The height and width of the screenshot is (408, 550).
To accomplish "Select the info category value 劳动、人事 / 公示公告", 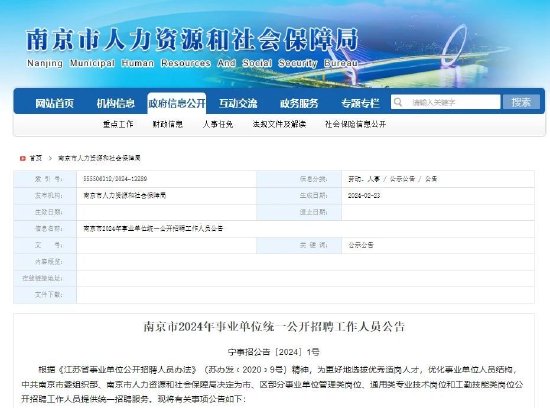I will coord(393,179).
